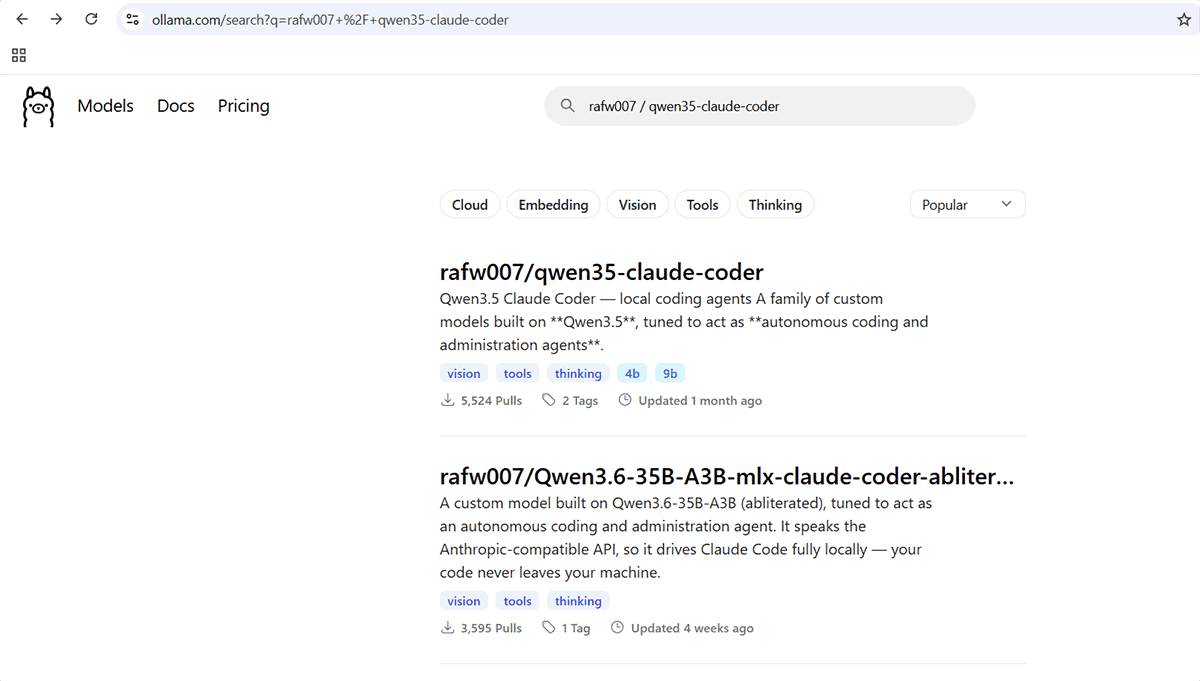This screenshot has height=681, width=1200.
Task: Click the tag icon beside 1 Tag
Action: pos(549,628)
